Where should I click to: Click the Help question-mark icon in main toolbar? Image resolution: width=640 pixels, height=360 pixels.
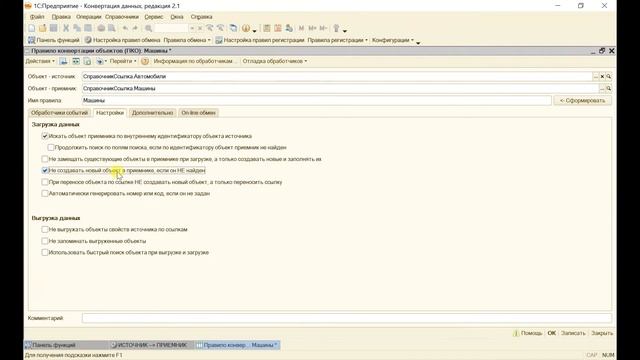pos(246,28)
